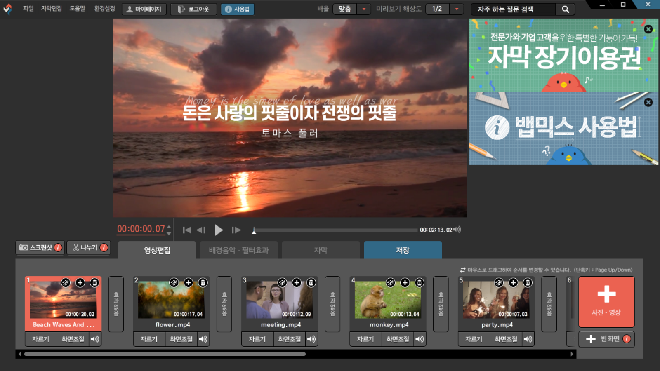This screenshot has height=371, width=660.
Task: Open transition slot after monkey.mp4
Action: (441, 304)
